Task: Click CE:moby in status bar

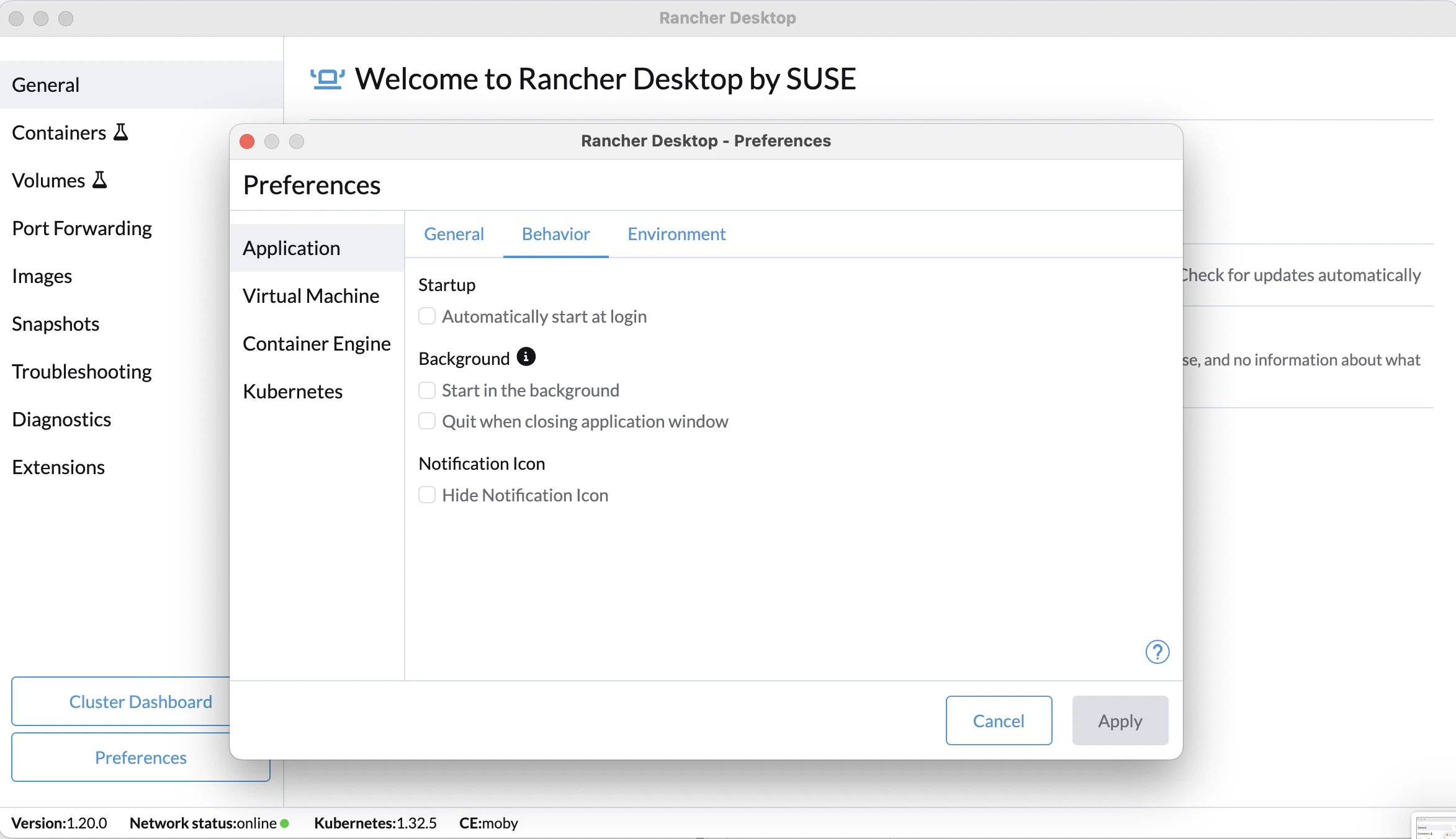Action: 488,823
